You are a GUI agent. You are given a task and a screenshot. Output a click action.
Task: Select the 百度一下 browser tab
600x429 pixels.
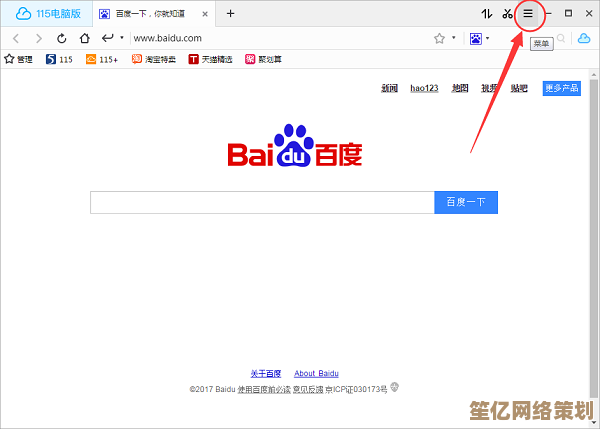click(150, 14)
